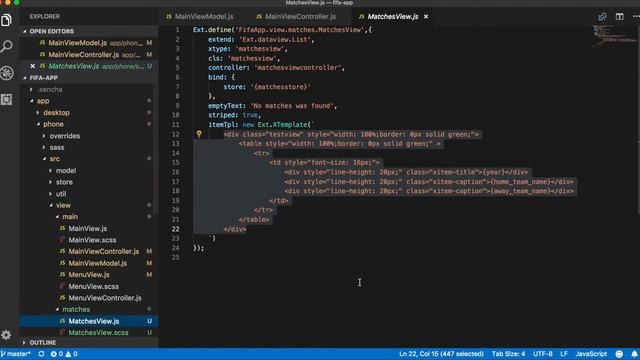Expand the desktop folder

(56, 113)
